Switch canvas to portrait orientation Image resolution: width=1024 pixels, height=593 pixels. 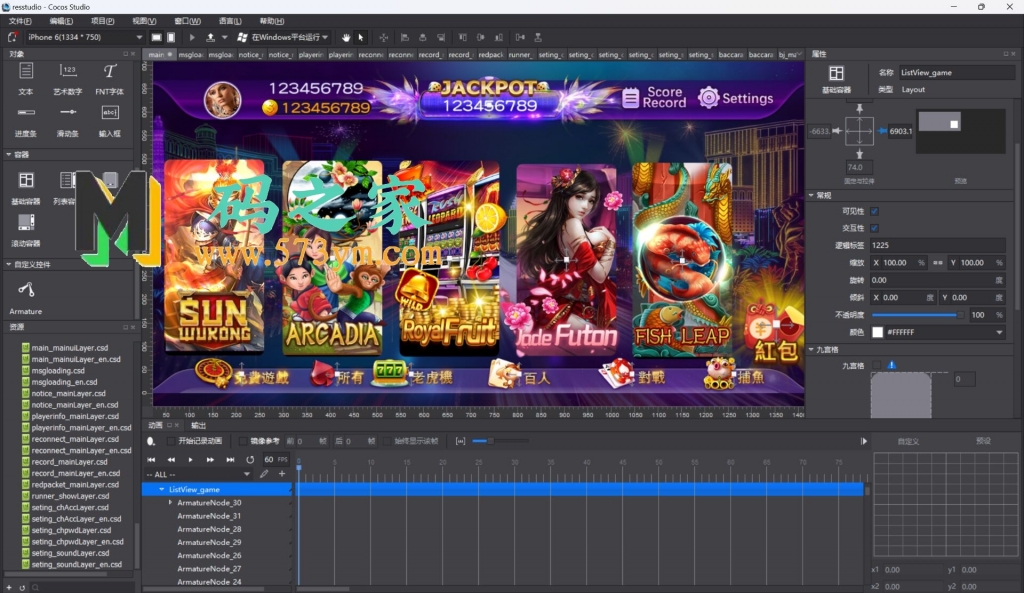[x=171, y=37]
